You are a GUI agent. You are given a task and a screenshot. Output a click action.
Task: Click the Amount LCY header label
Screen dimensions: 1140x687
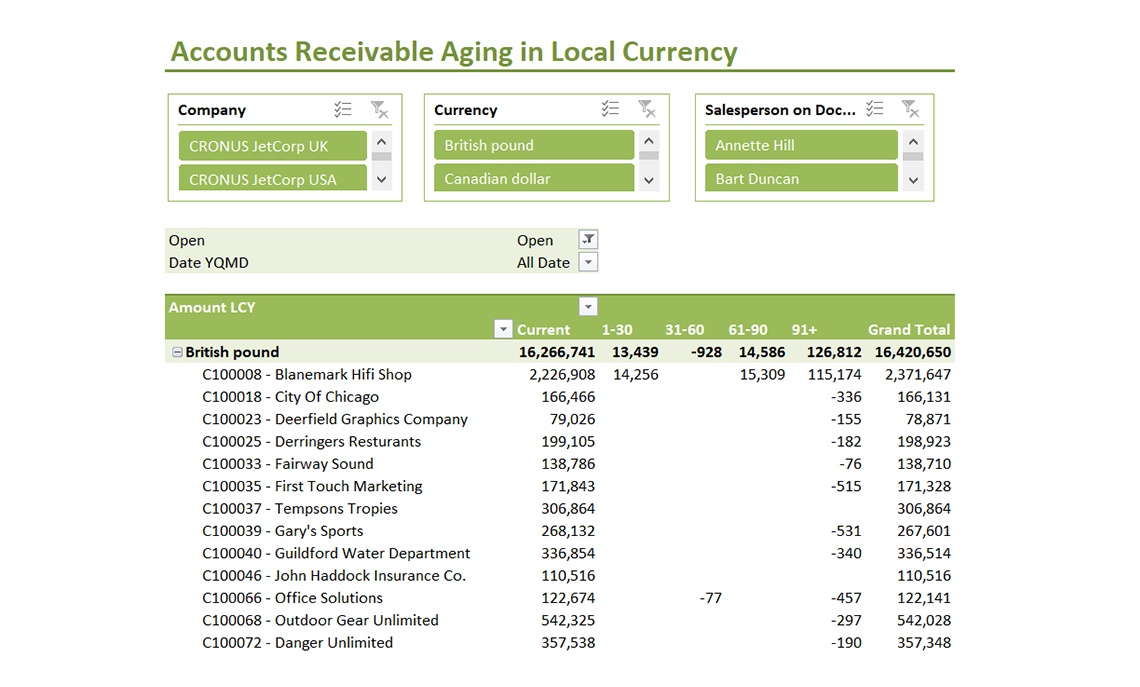pyautogui.click(x=212, y=308)
